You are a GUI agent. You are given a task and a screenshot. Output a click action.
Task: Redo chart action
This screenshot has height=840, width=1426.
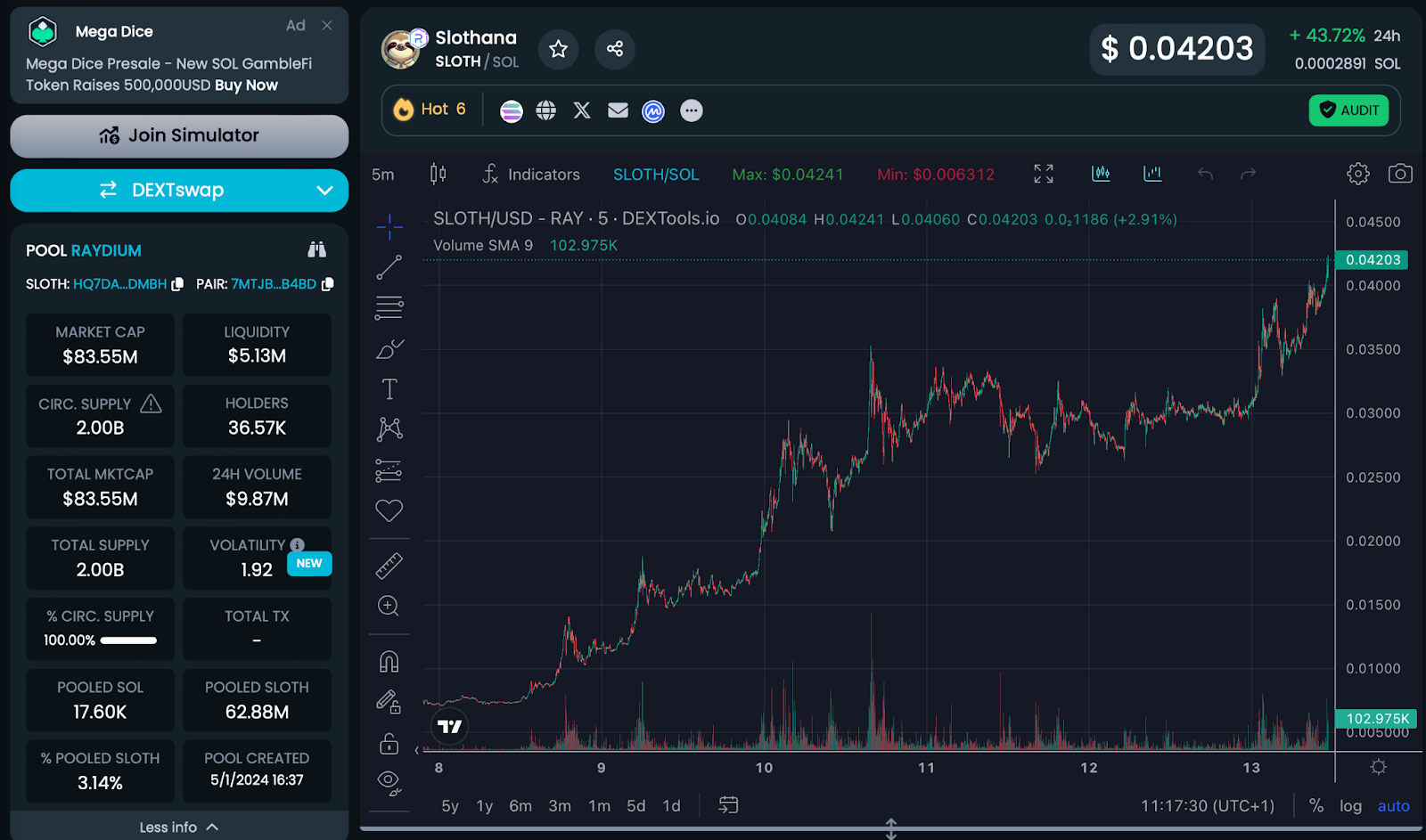pos(1248,174)
